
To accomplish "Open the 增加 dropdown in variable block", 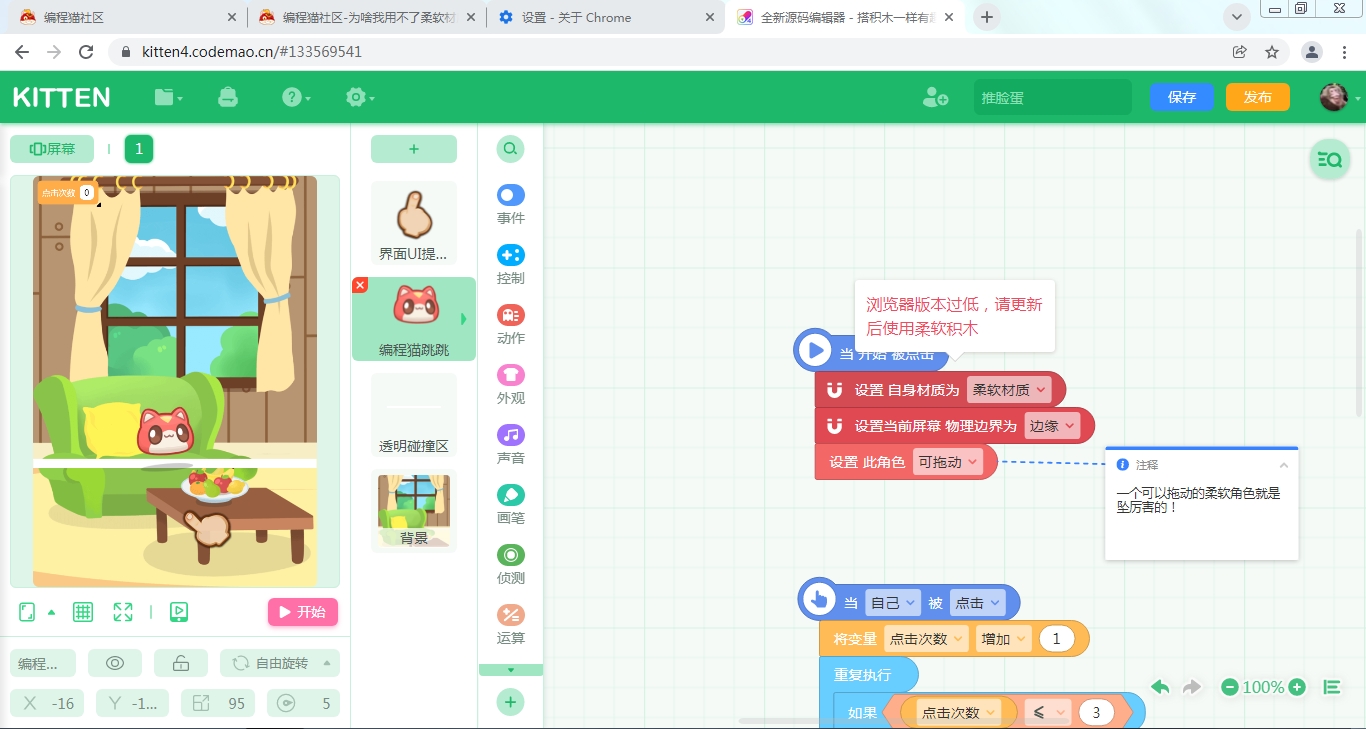I will pyautogui.click(x=1003, y=639).
